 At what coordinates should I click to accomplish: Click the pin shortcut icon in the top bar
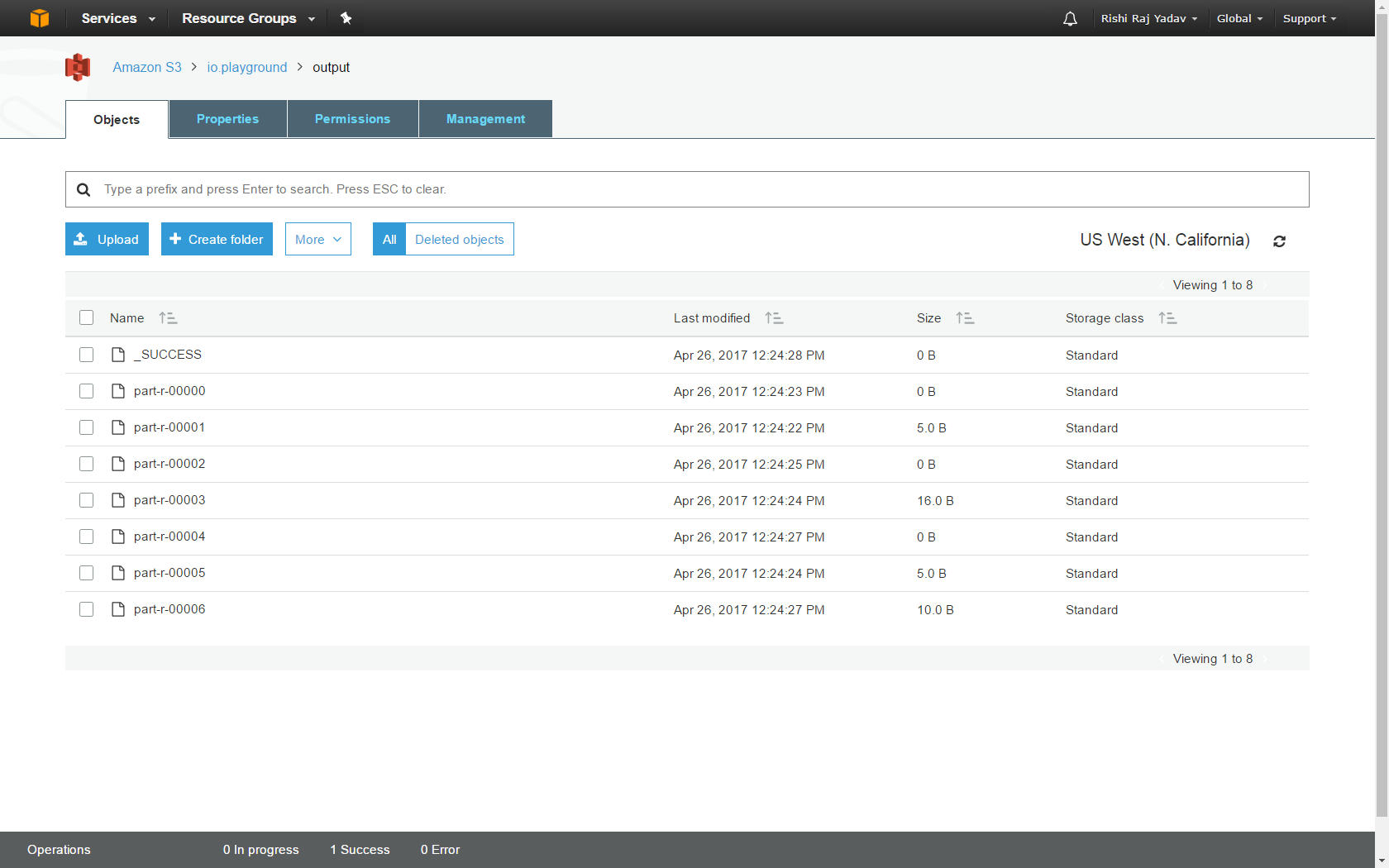point(346,18)
